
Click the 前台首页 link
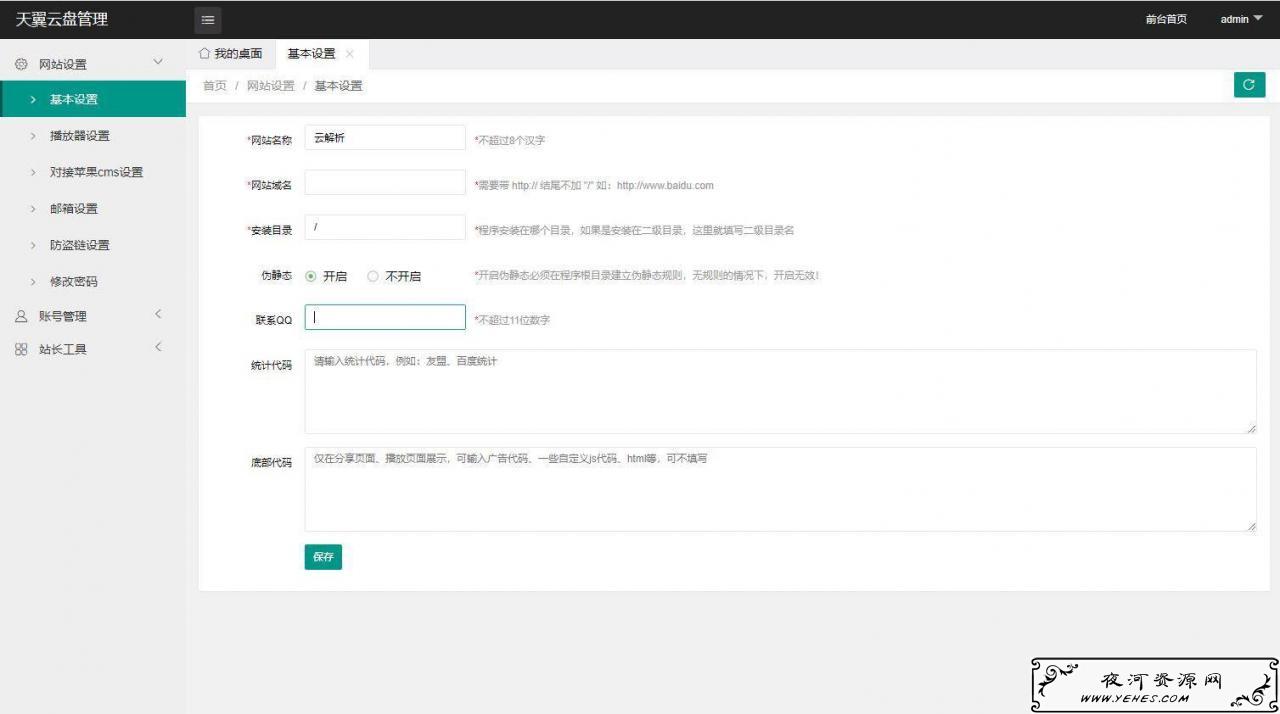coord(1166,19)
